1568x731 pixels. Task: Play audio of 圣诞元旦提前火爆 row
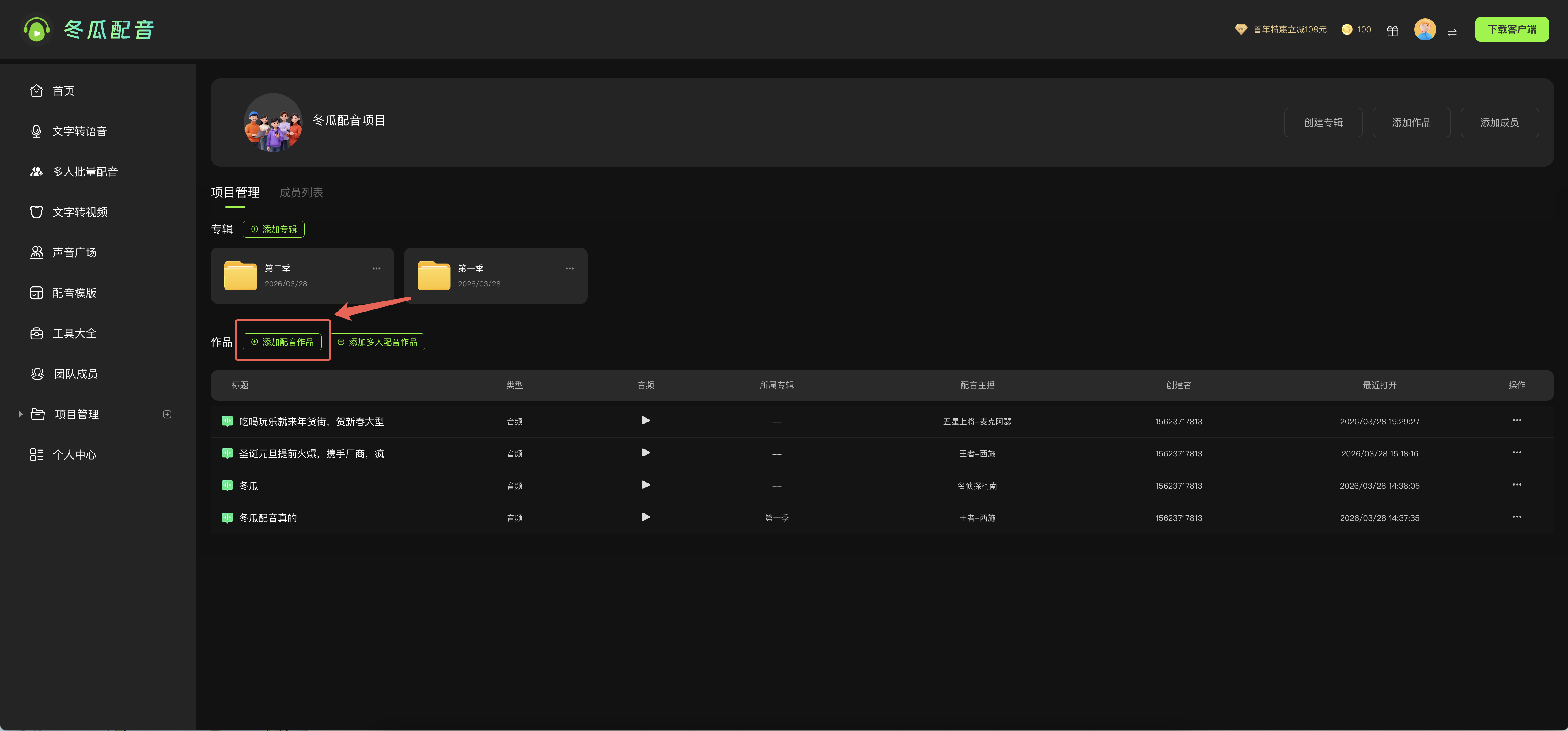[645, 453]
